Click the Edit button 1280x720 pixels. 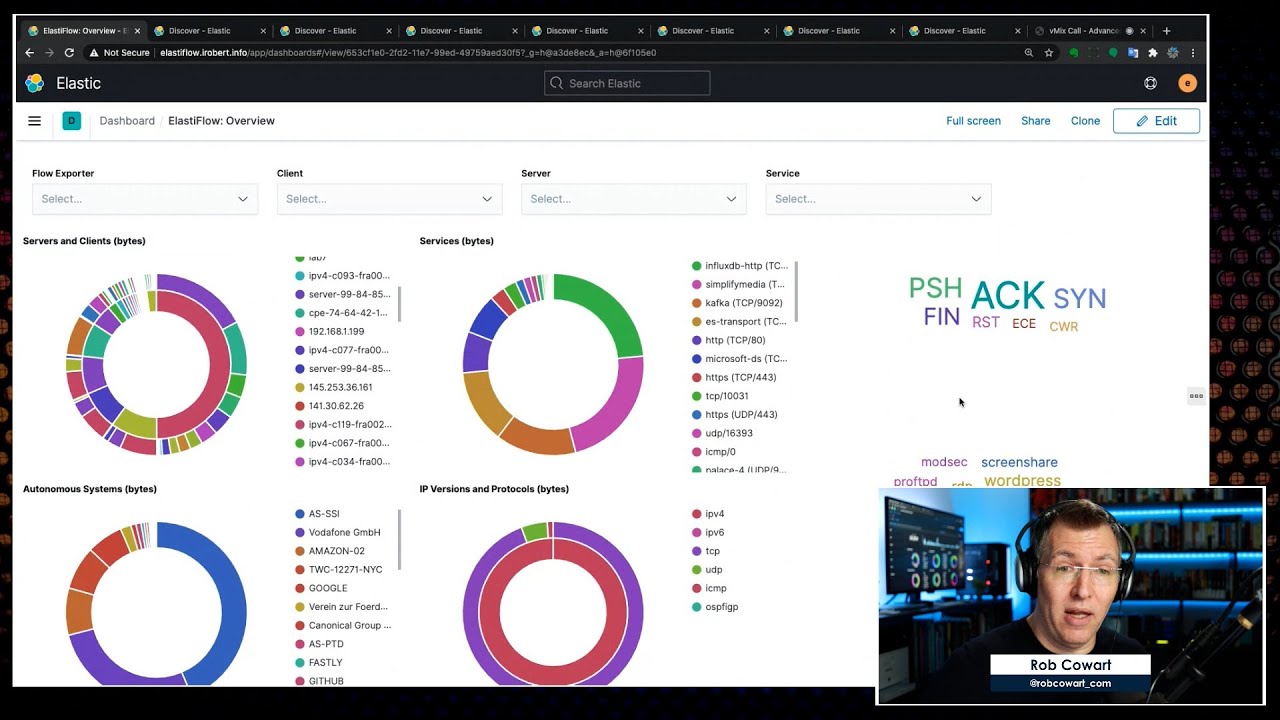1156,121
